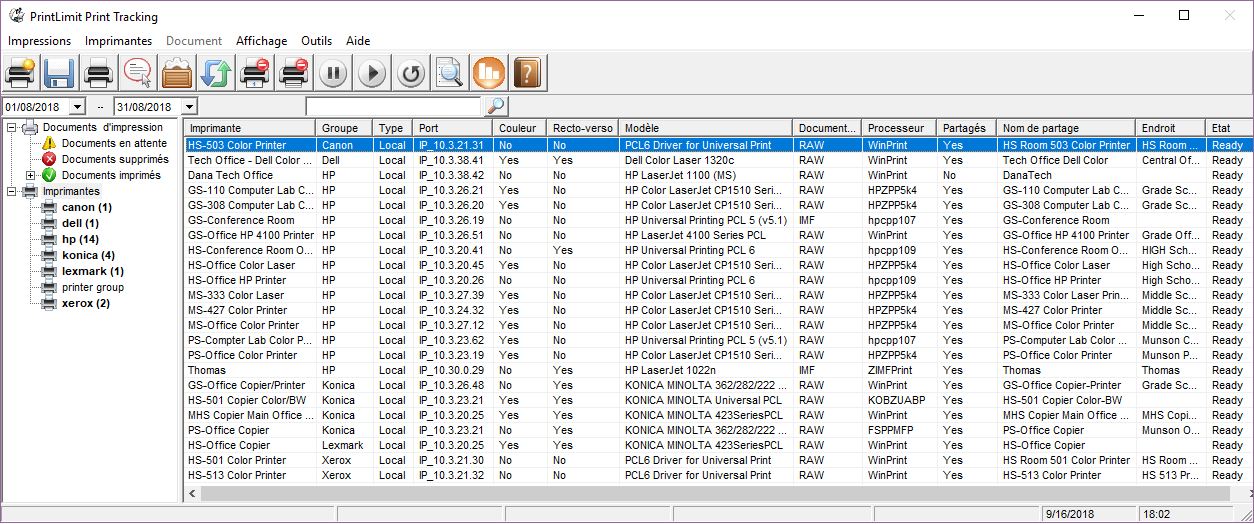
Task: Click the red X icon for Documents supprimés
Action: (49, 159)
